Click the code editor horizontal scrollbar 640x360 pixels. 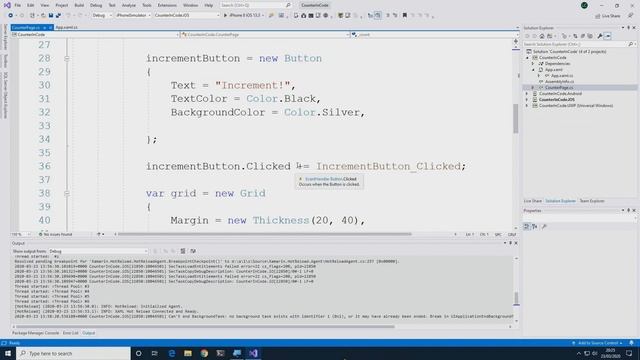[x=264, y=234]
